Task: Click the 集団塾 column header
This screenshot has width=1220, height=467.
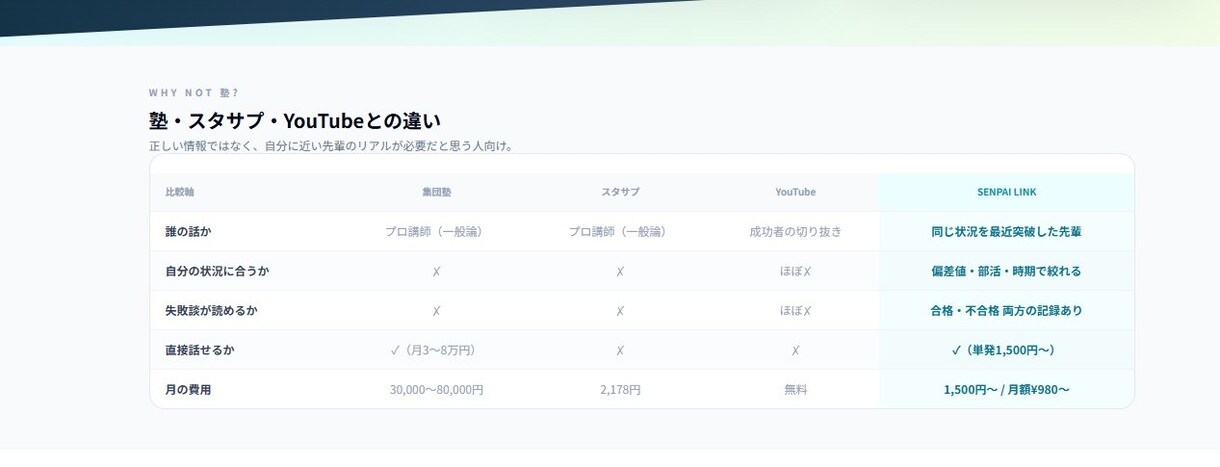Action: [x=436, y=192]
